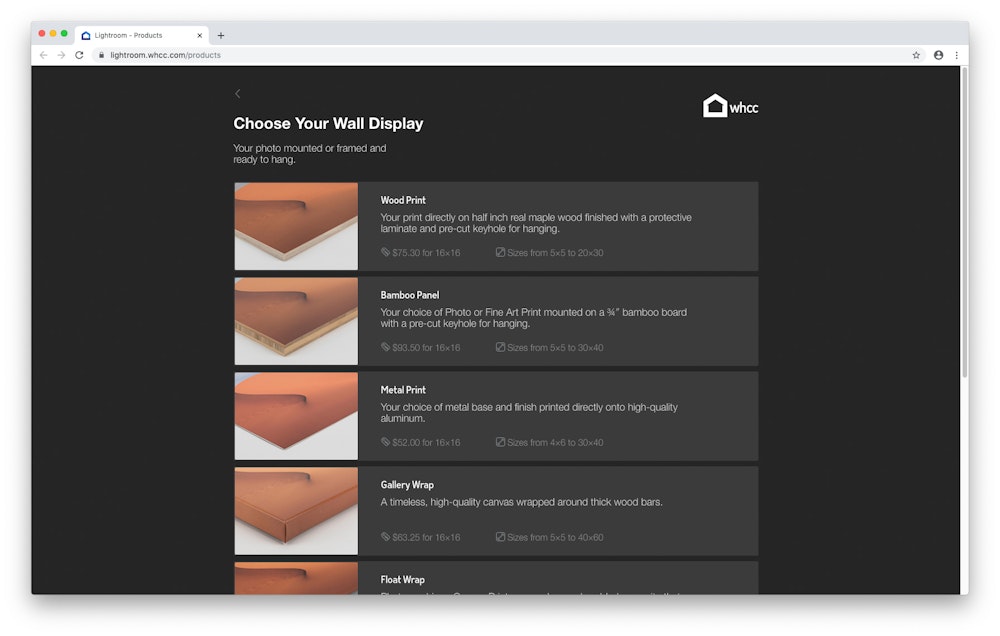This screenshot has height=636, width=1000.
Task: Choose the Bamboo Panel product title
Action: point(410,295)
